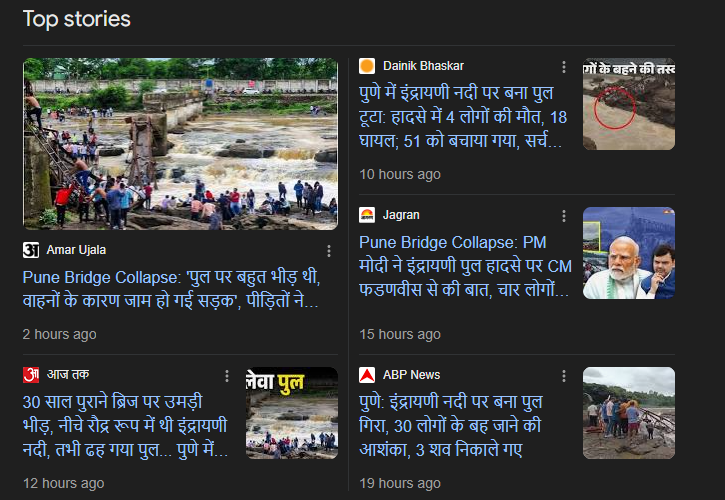725x500 pixels.
Task: Open आज तक thumbnail with yellow पुल text
Action: click(x=292, y=413)
